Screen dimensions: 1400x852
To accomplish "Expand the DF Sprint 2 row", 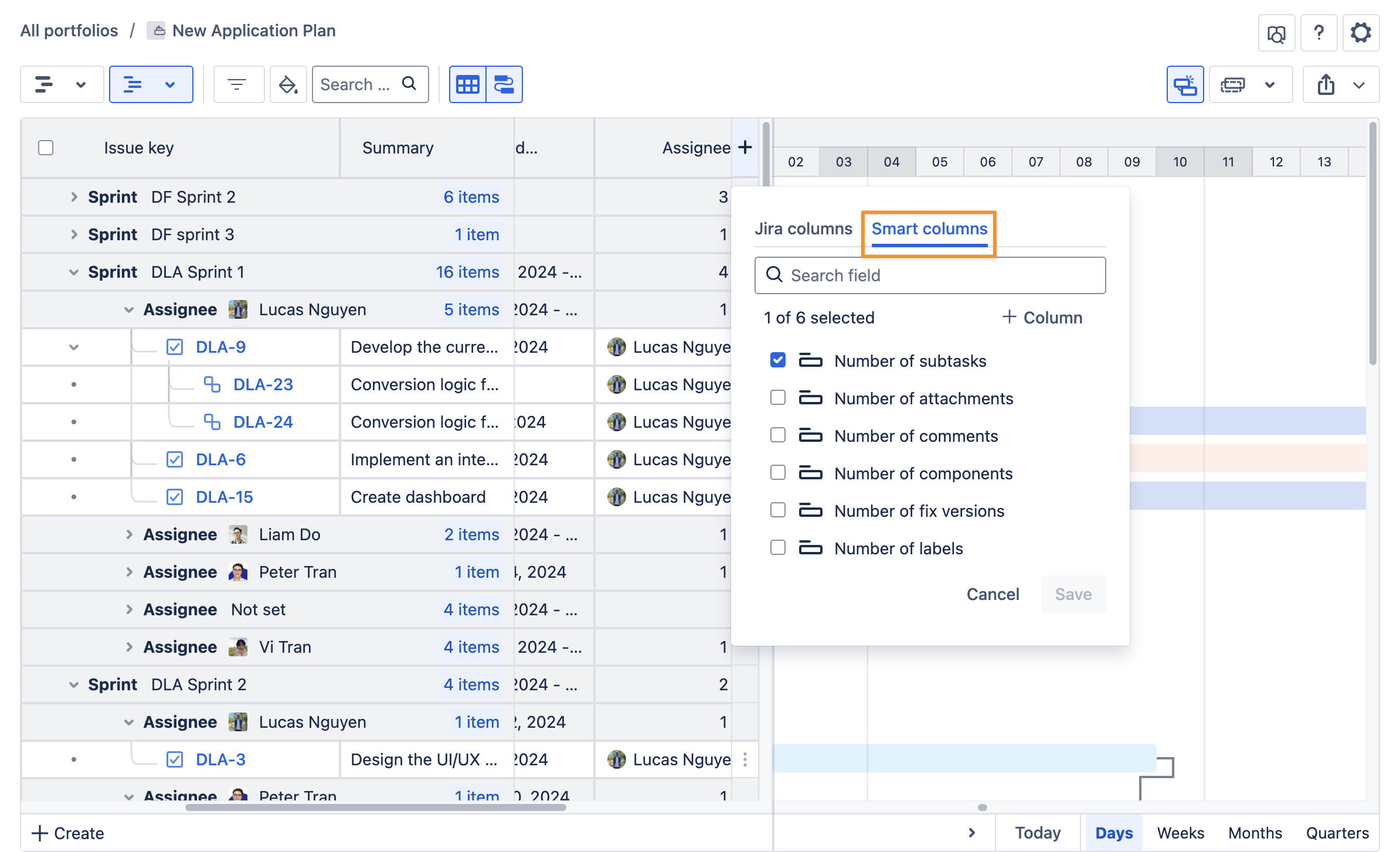I will click(74, 197).
